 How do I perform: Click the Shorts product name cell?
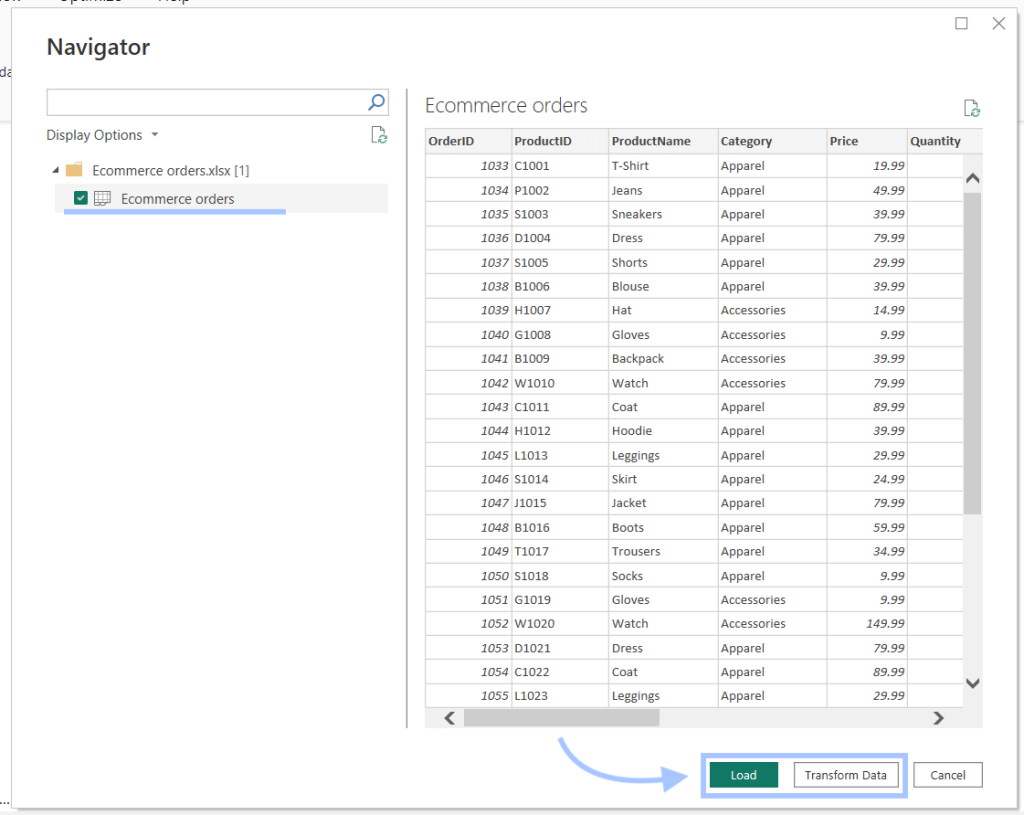(663, 263)
